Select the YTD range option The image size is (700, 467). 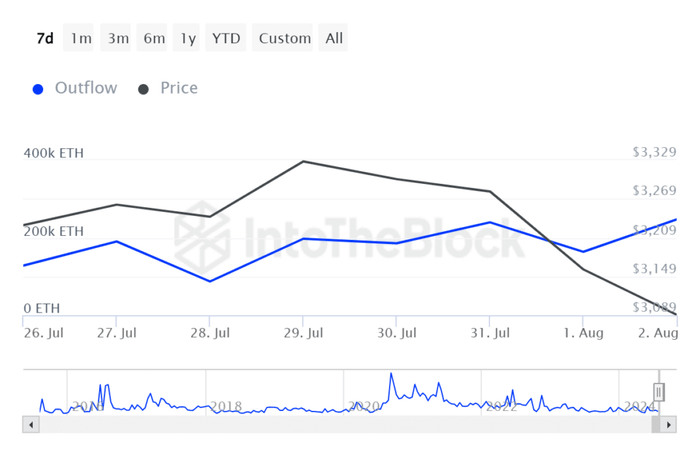pos(226,38)
